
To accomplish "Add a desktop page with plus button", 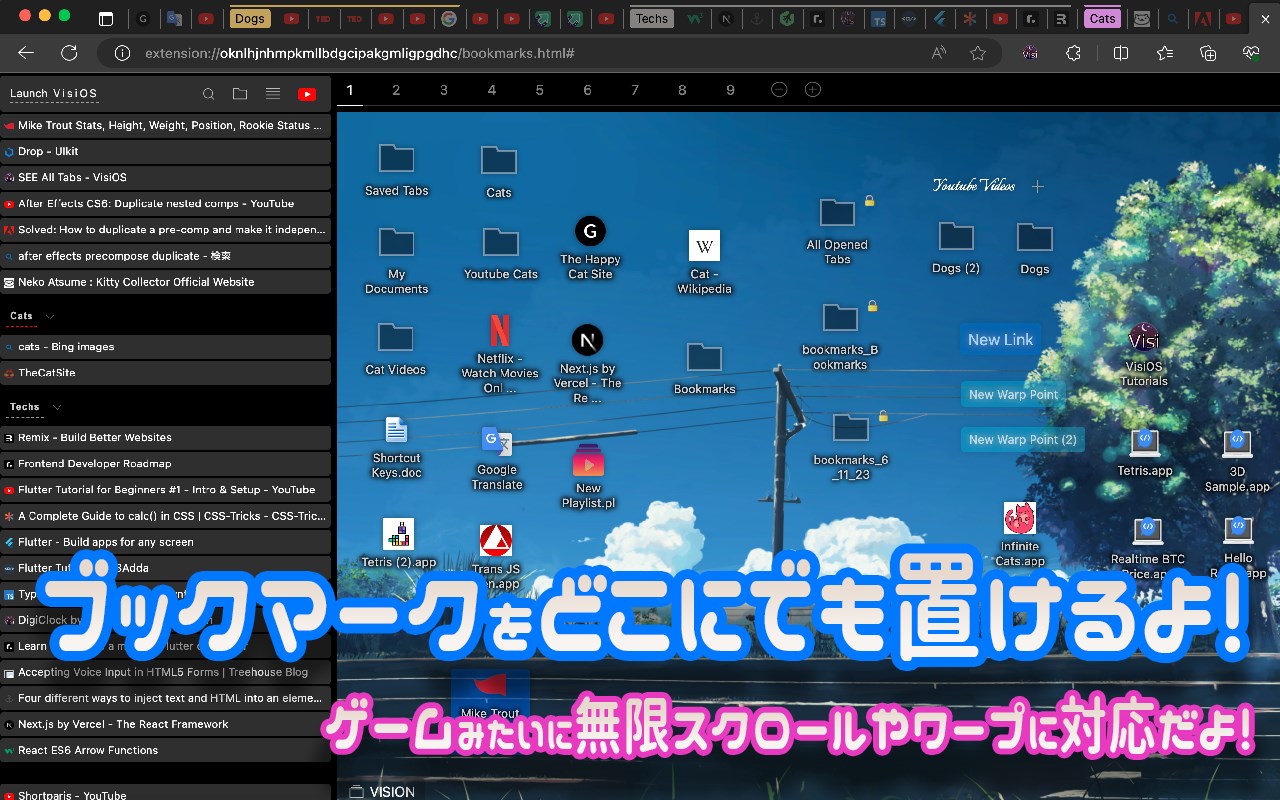I will pyautogui.click(x=813, y=90).
